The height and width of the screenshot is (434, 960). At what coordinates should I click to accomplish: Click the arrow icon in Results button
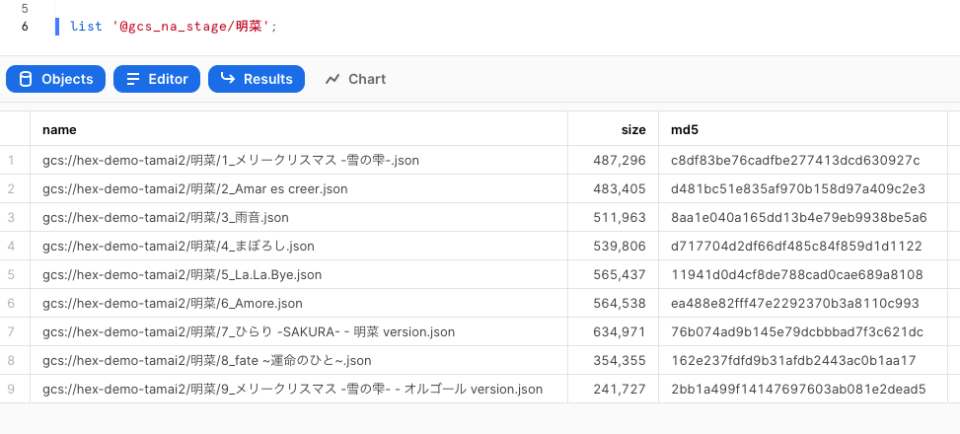click(x=228, y=78)
